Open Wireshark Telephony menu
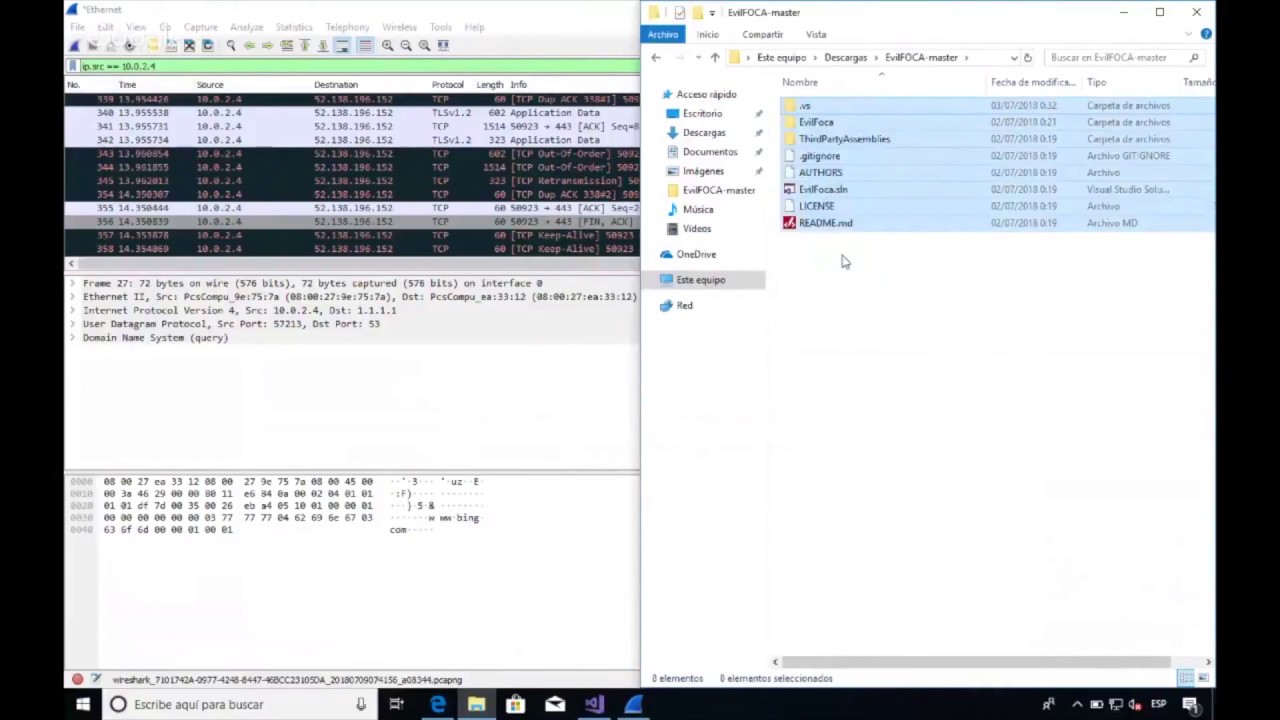The image size is (1280, 720). pyautogui.click(x=347, y=27)
